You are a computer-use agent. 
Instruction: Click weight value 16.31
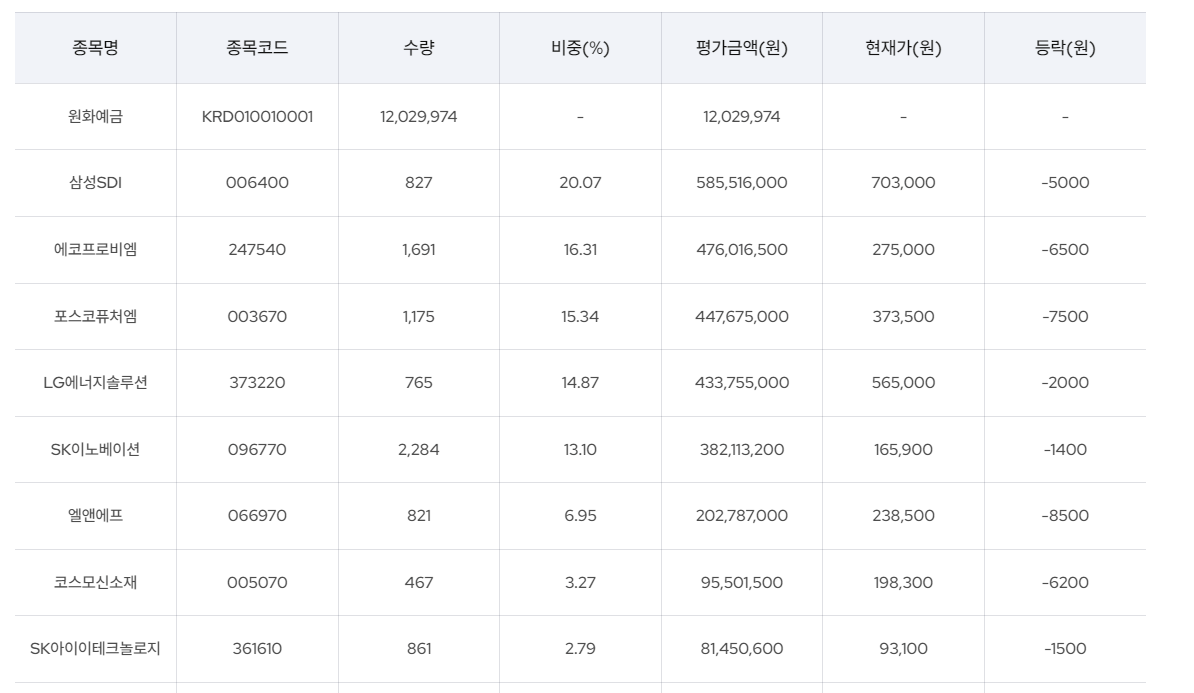[580, 250]
